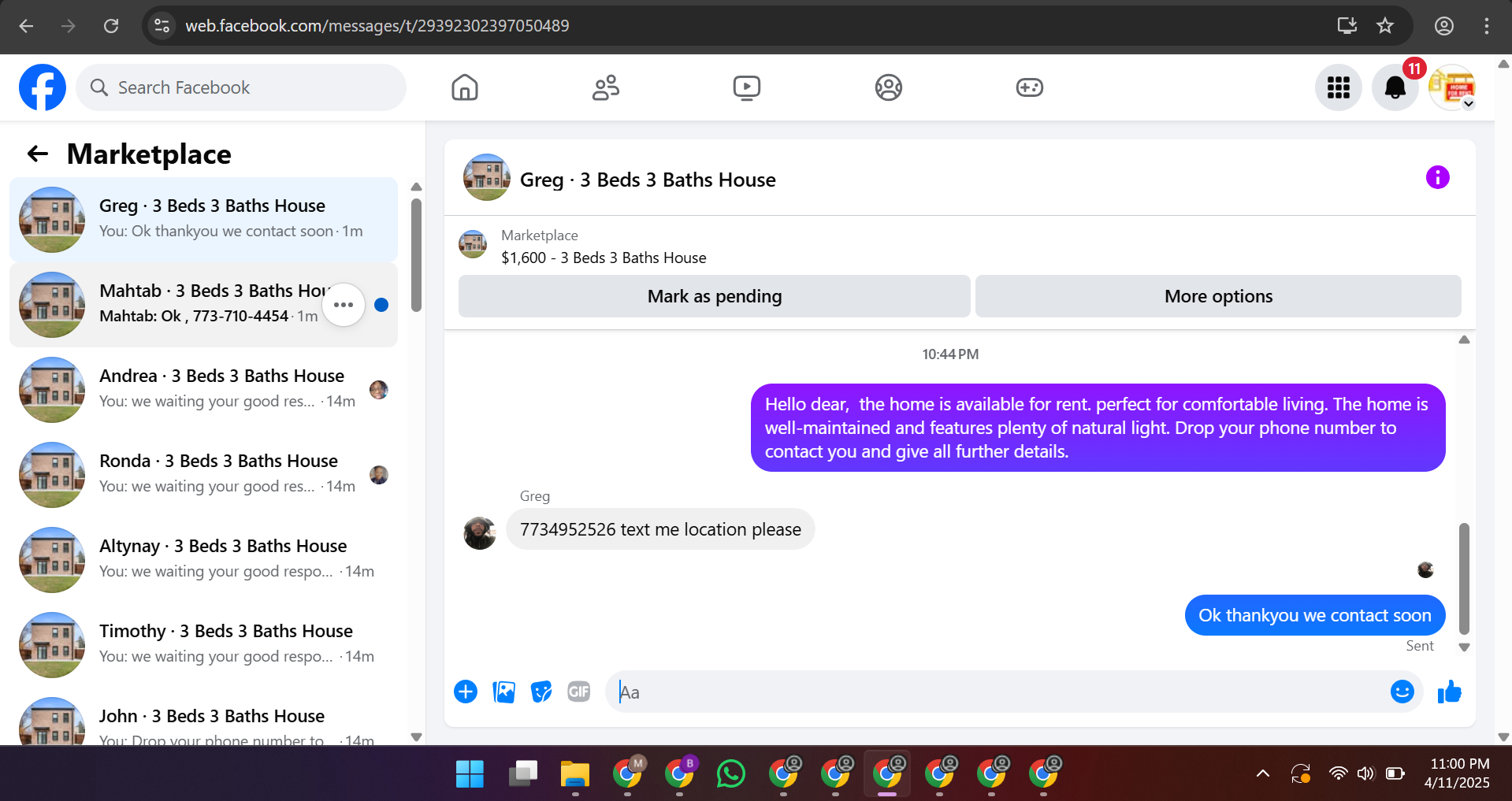Open Chrome three-dot menu
This screenshot has height=801, width=1512.
[1487, 26]
